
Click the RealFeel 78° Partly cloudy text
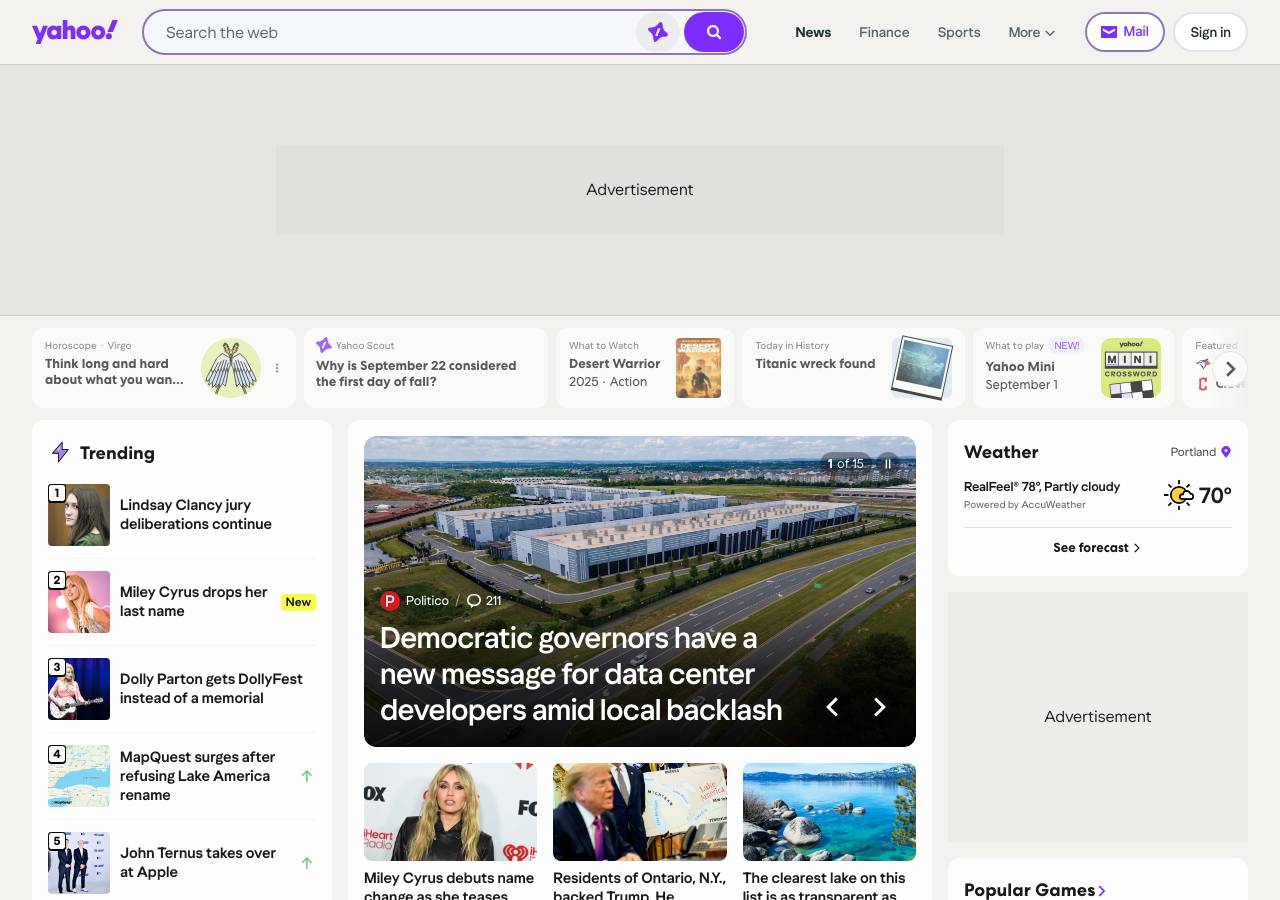(x=1042, y=487)
